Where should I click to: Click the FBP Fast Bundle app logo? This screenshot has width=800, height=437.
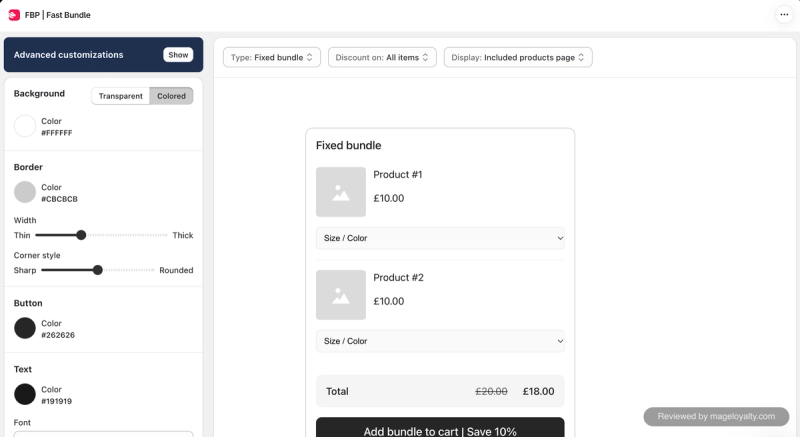[x=14, y=15]
